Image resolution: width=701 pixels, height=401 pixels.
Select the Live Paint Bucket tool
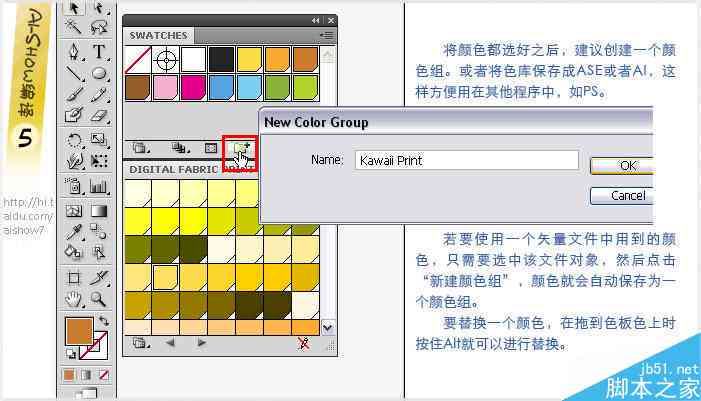click(x=74, y=253)
